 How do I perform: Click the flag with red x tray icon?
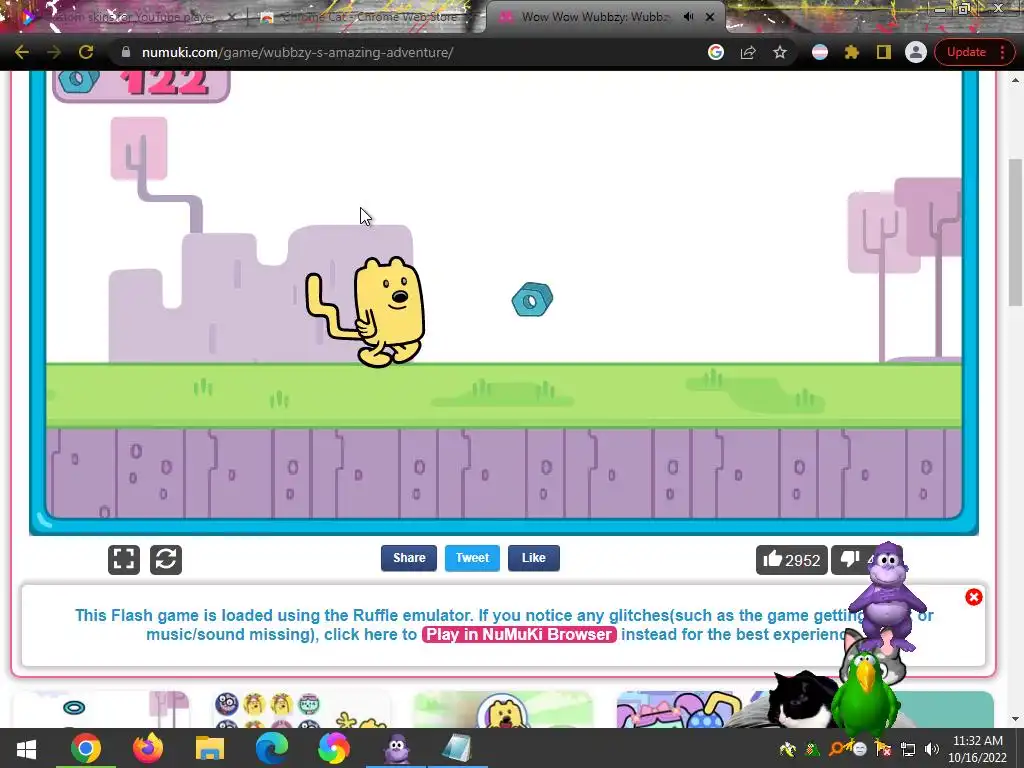884,749
